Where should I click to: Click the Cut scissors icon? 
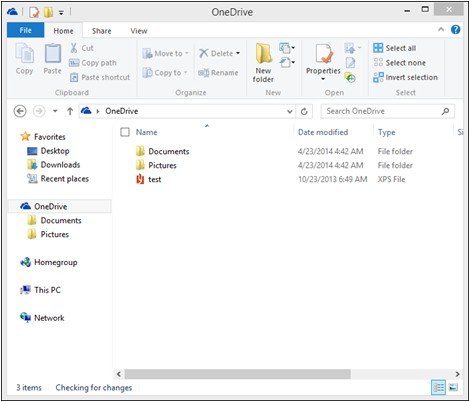[x=74, y=48]
